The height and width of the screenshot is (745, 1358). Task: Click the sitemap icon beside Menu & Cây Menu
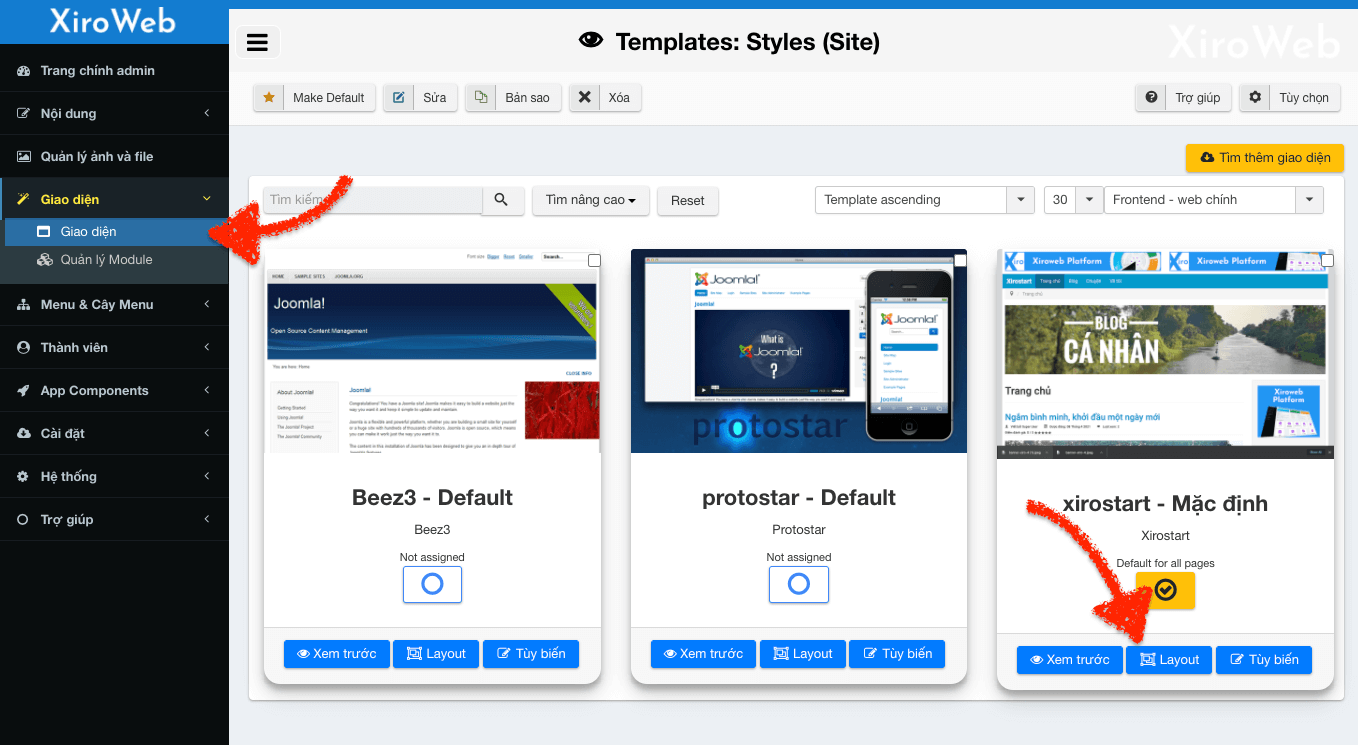23,305
